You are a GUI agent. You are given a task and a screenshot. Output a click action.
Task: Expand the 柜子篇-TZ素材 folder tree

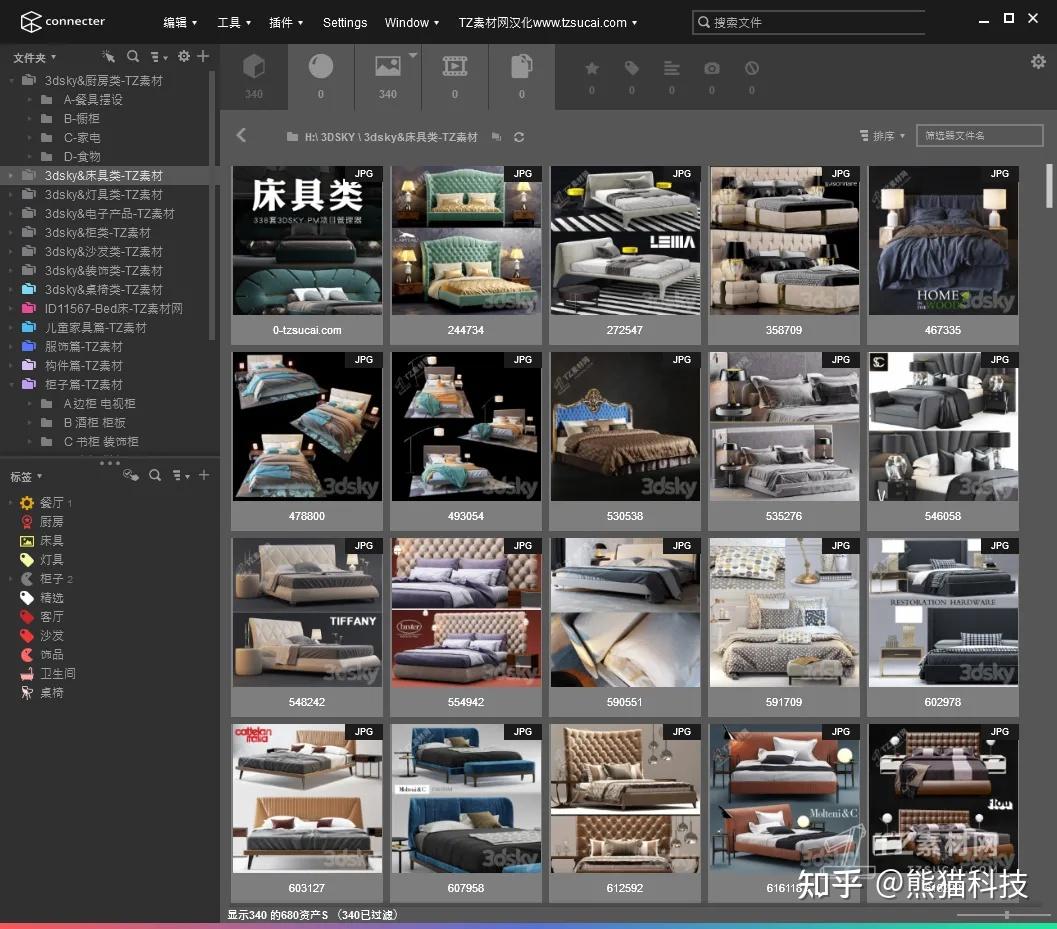click(x=11, y=385)
